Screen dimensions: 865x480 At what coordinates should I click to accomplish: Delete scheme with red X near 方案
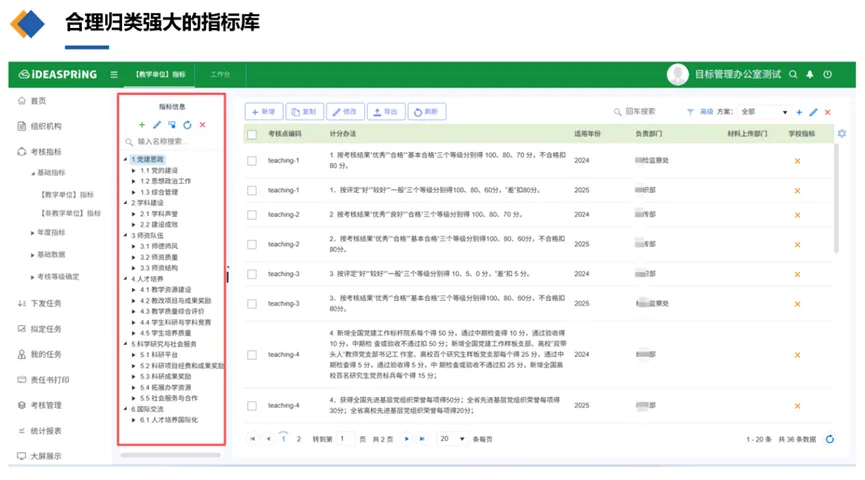click(827, 112)
